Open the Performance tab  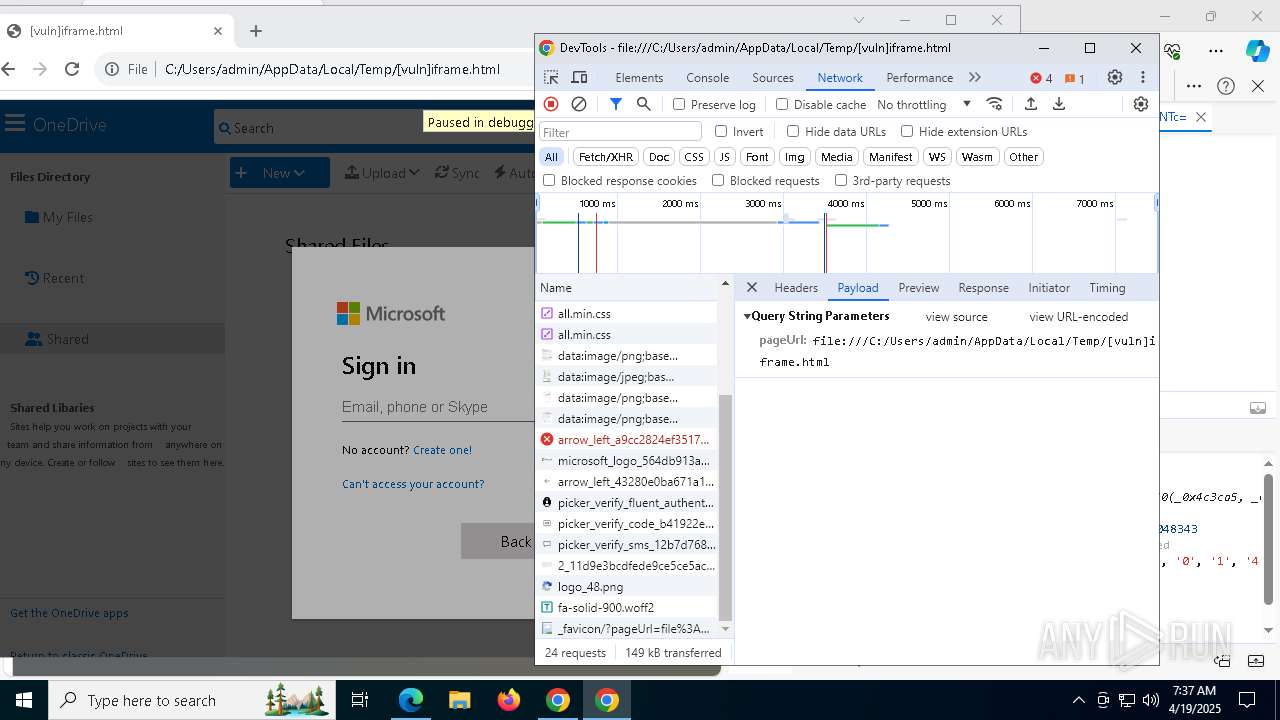(x=919, y=77)
